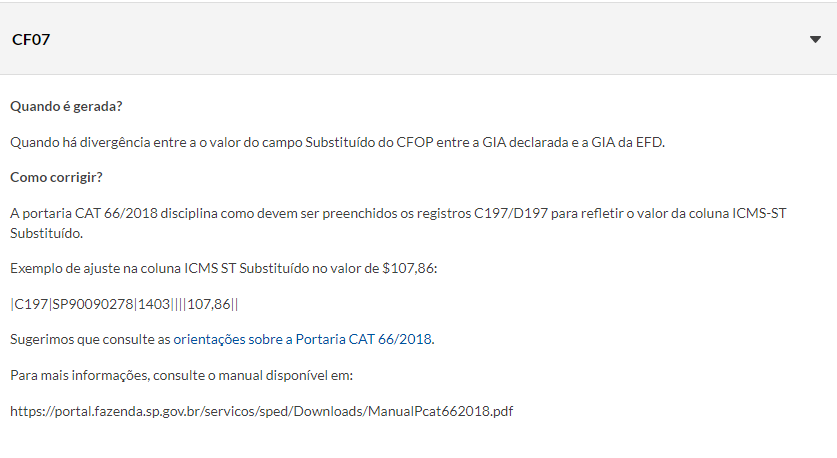Click 'ManualPcat662018.pdf' at the URL's end
This screenshot has width=837, height=458.
[x=440, y=412]
